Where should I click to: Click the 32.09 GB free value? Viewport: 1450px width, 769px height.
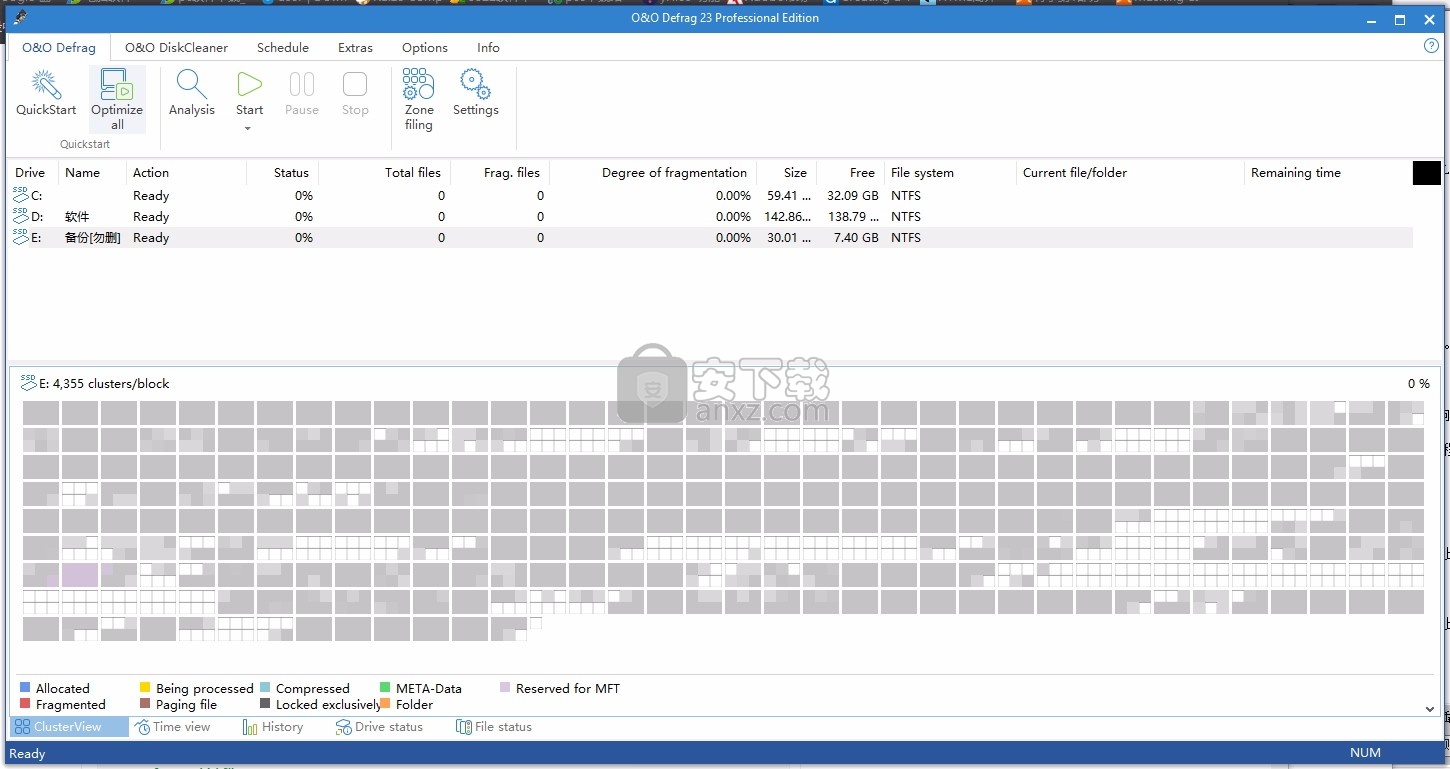click(x=853, y=196)
